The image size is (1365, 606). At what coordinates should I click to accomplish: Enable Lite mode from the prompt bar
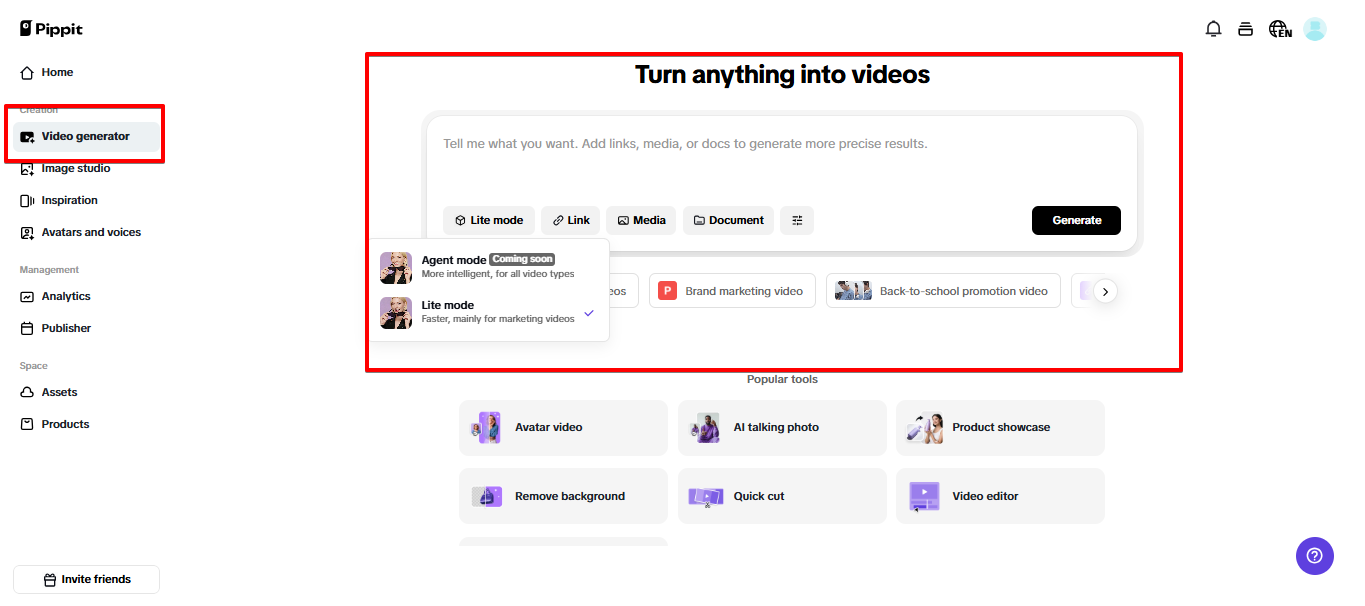click(x=488, y=220)
